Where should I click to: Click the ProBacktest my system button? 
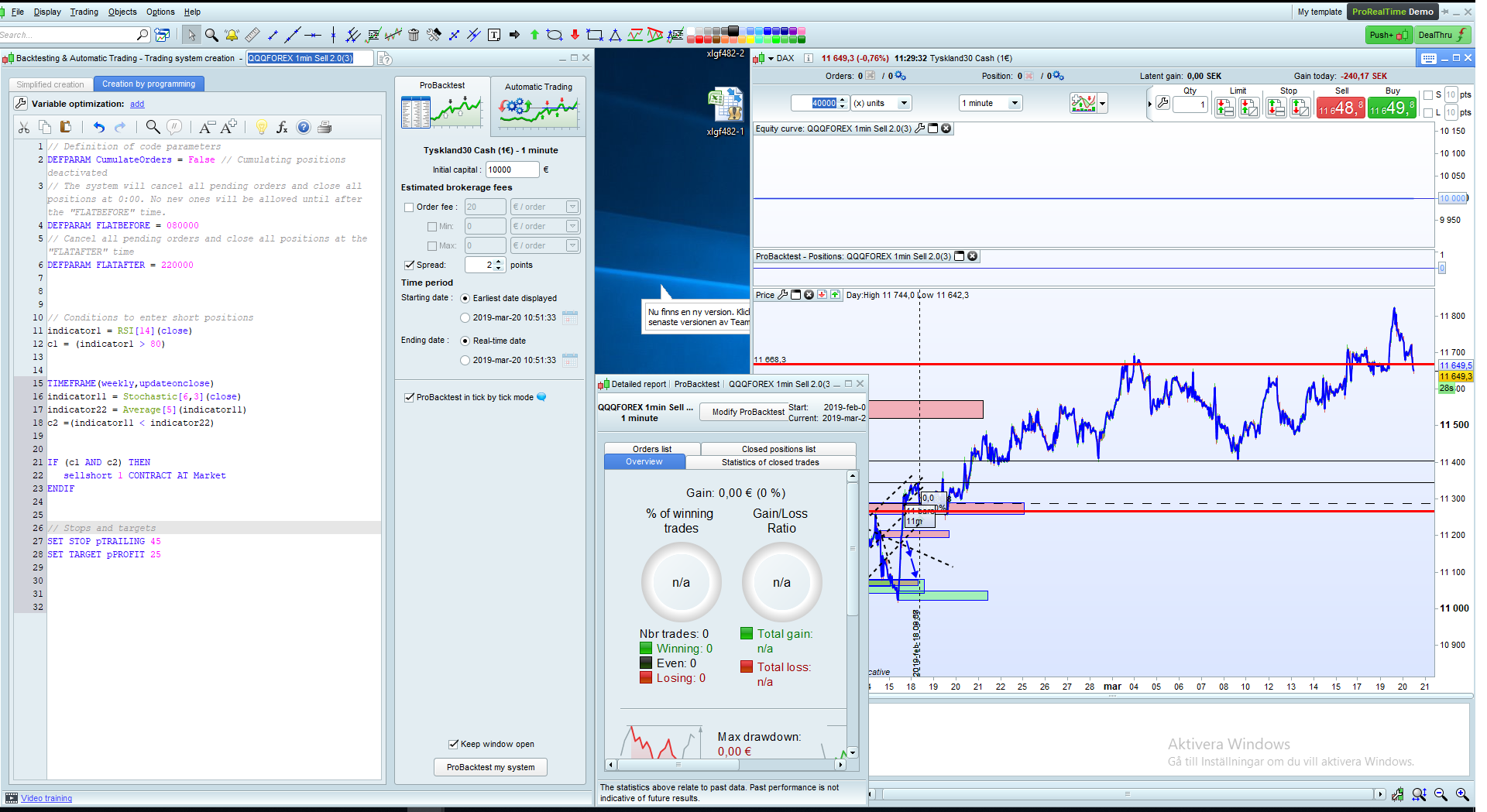(490, 767)
